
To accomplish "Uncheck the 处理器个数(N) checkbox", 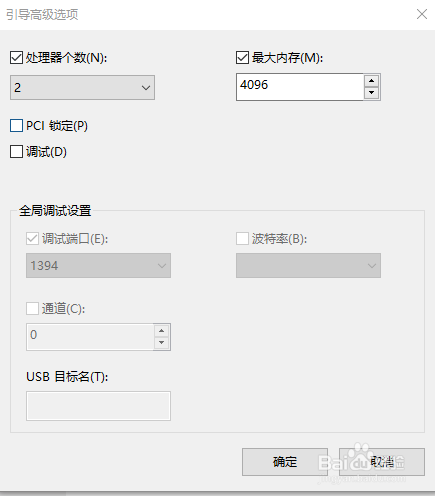I will tap(16, 58).
